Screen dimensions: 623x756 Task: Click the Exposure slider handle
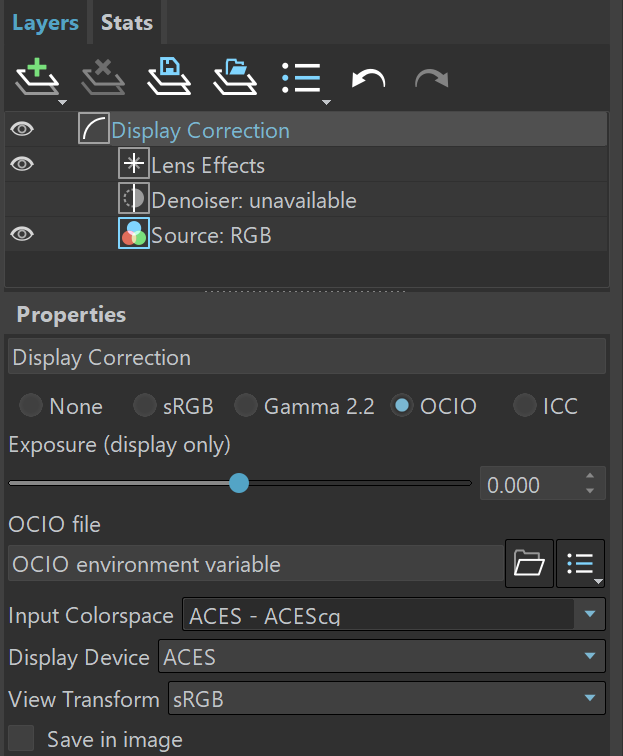point(239,483)
